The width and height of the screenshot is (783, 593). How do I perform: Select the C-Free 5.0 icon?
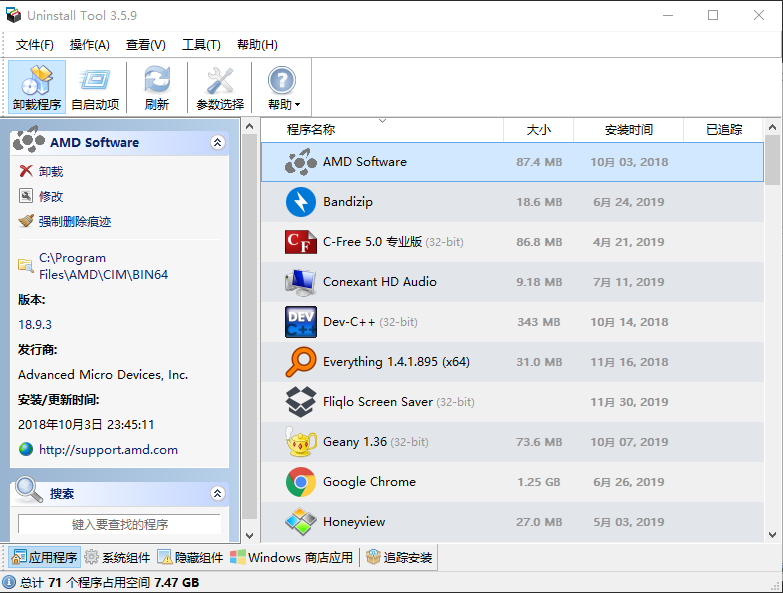tap(301, 242)
